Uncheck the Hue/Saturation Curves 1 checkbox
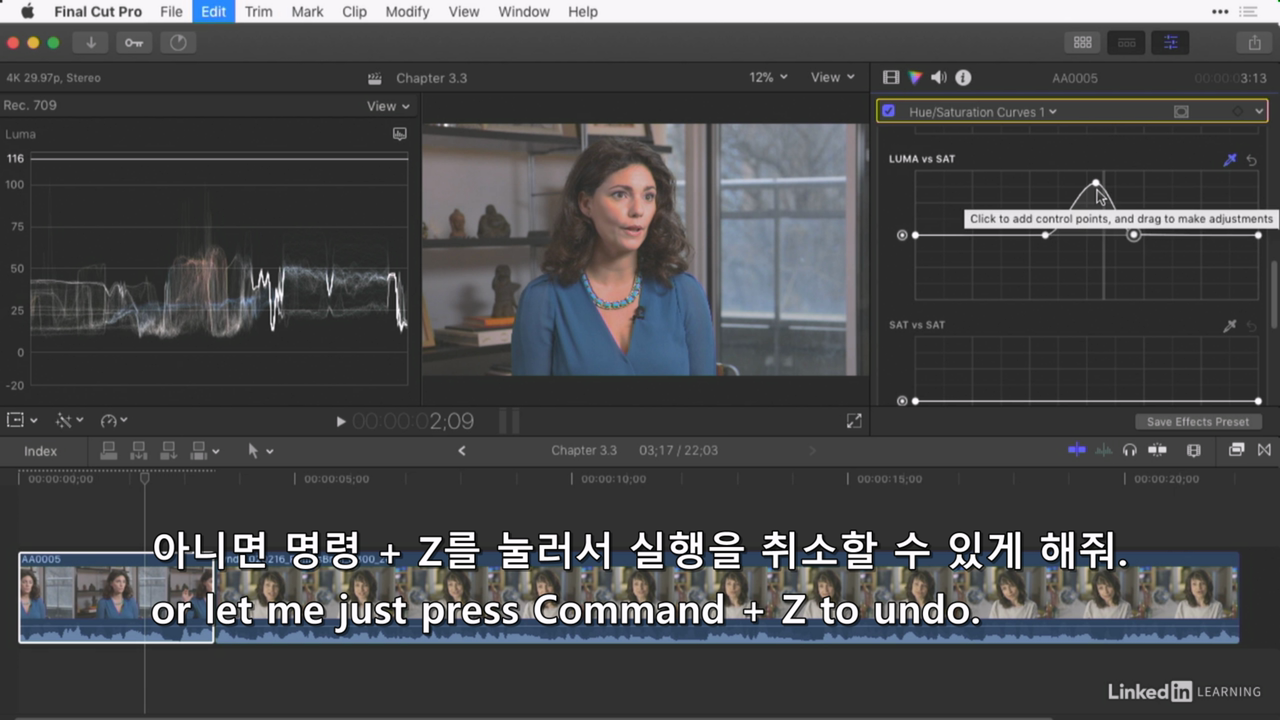1280x720 pixels. click(888, 111)
